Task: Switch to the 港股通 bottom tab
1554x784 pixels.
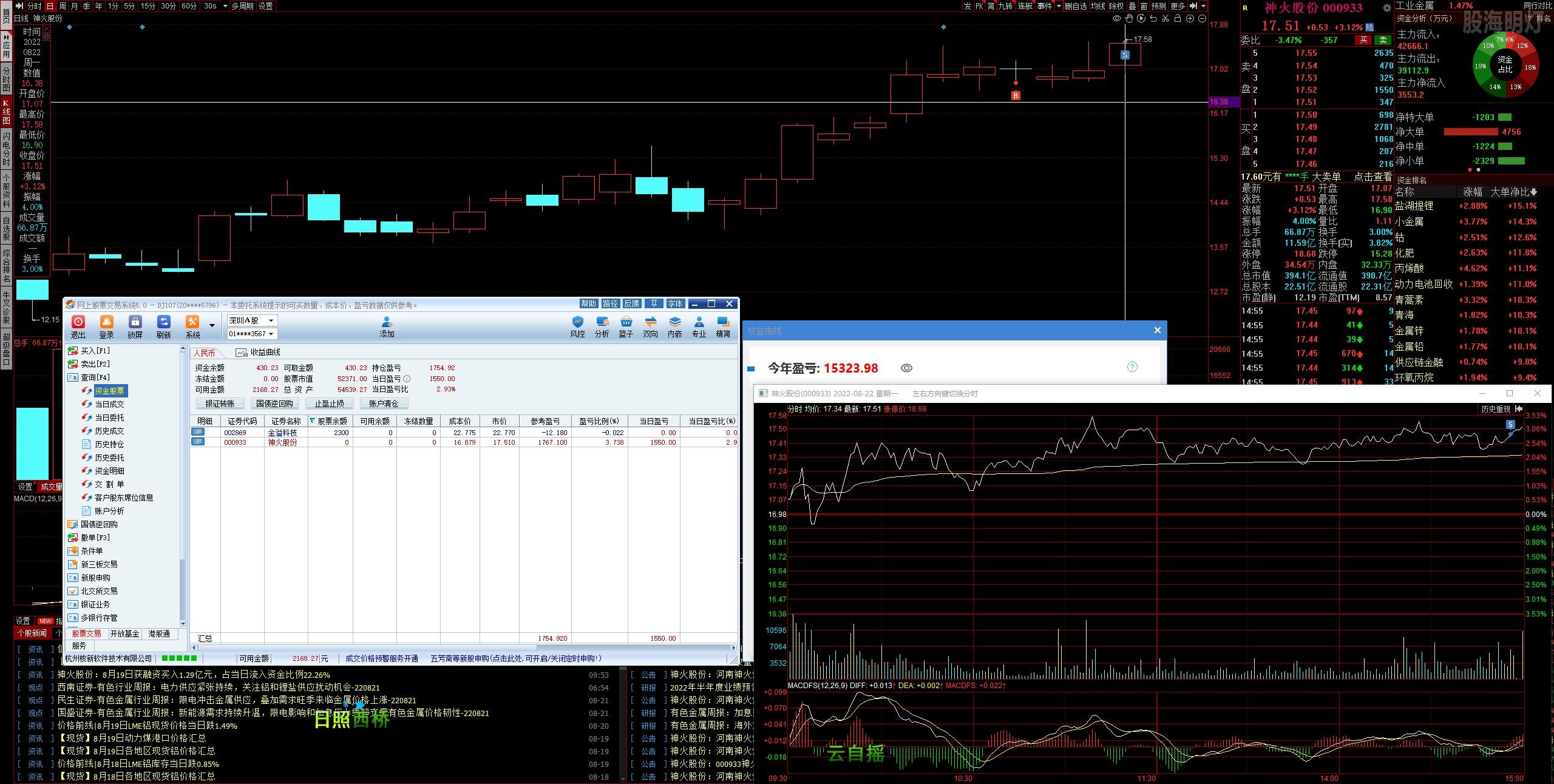Action: pos(159,634)
